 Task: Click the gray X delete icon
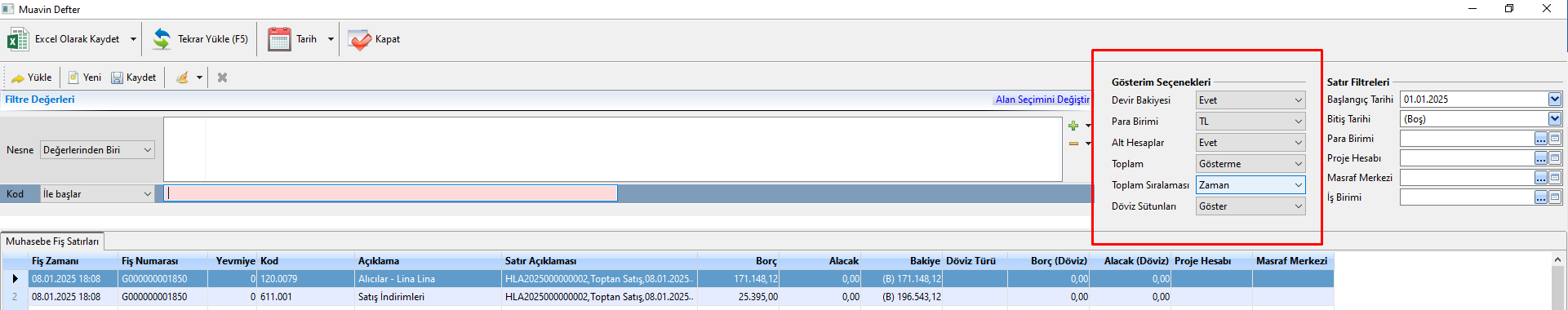coord(222,77)
